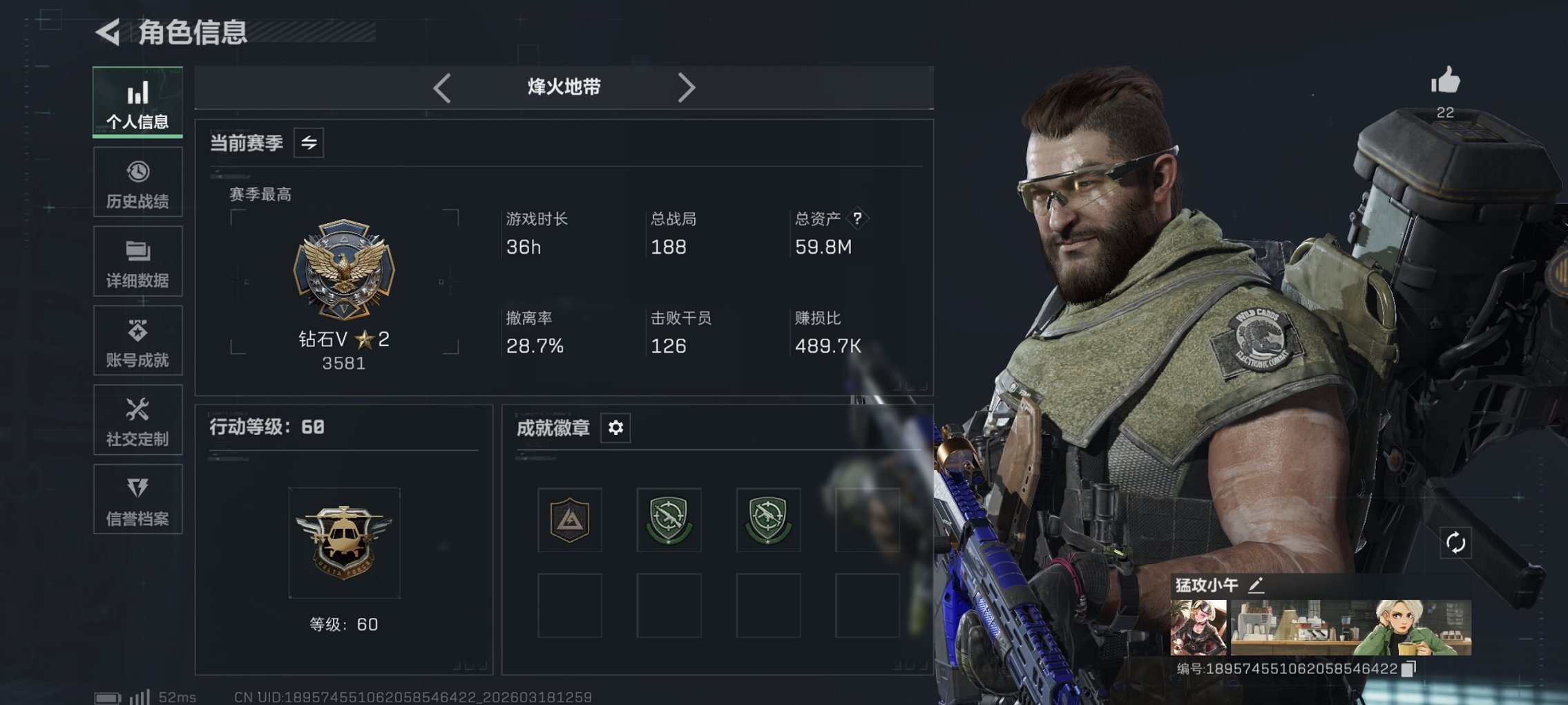Switch to the previous game mode with the left chevron
Viewport: 1568px width, 705px height.
coord(442,88)
